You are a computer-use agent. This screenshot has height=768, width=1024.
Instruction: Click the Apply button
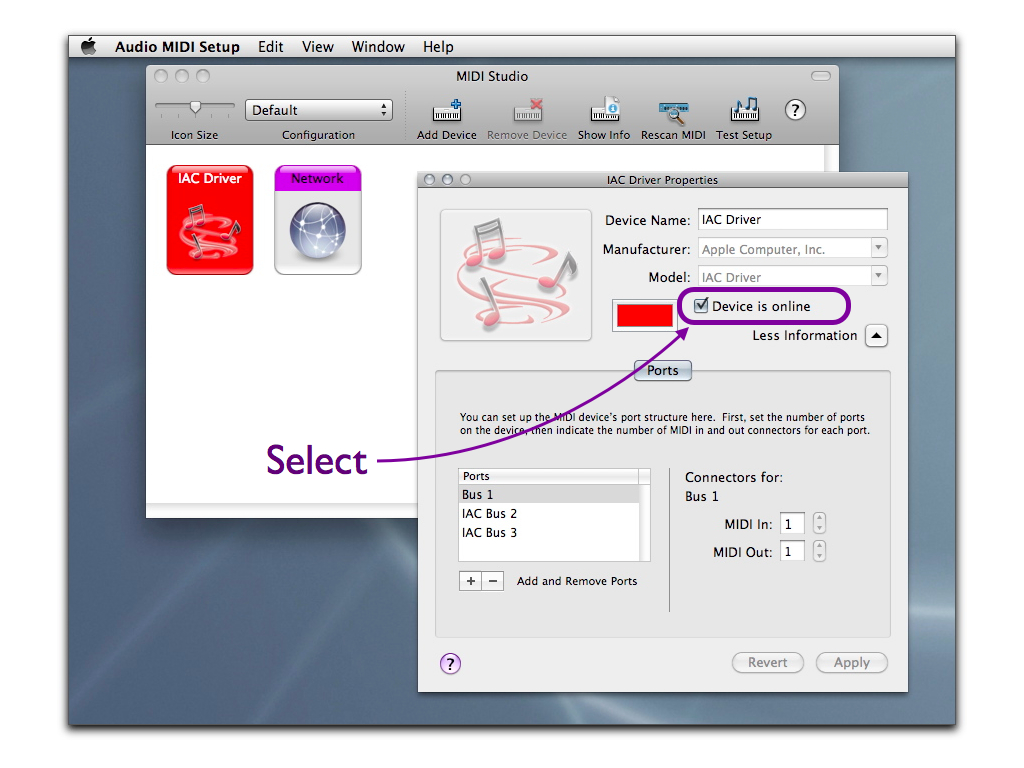852,662
